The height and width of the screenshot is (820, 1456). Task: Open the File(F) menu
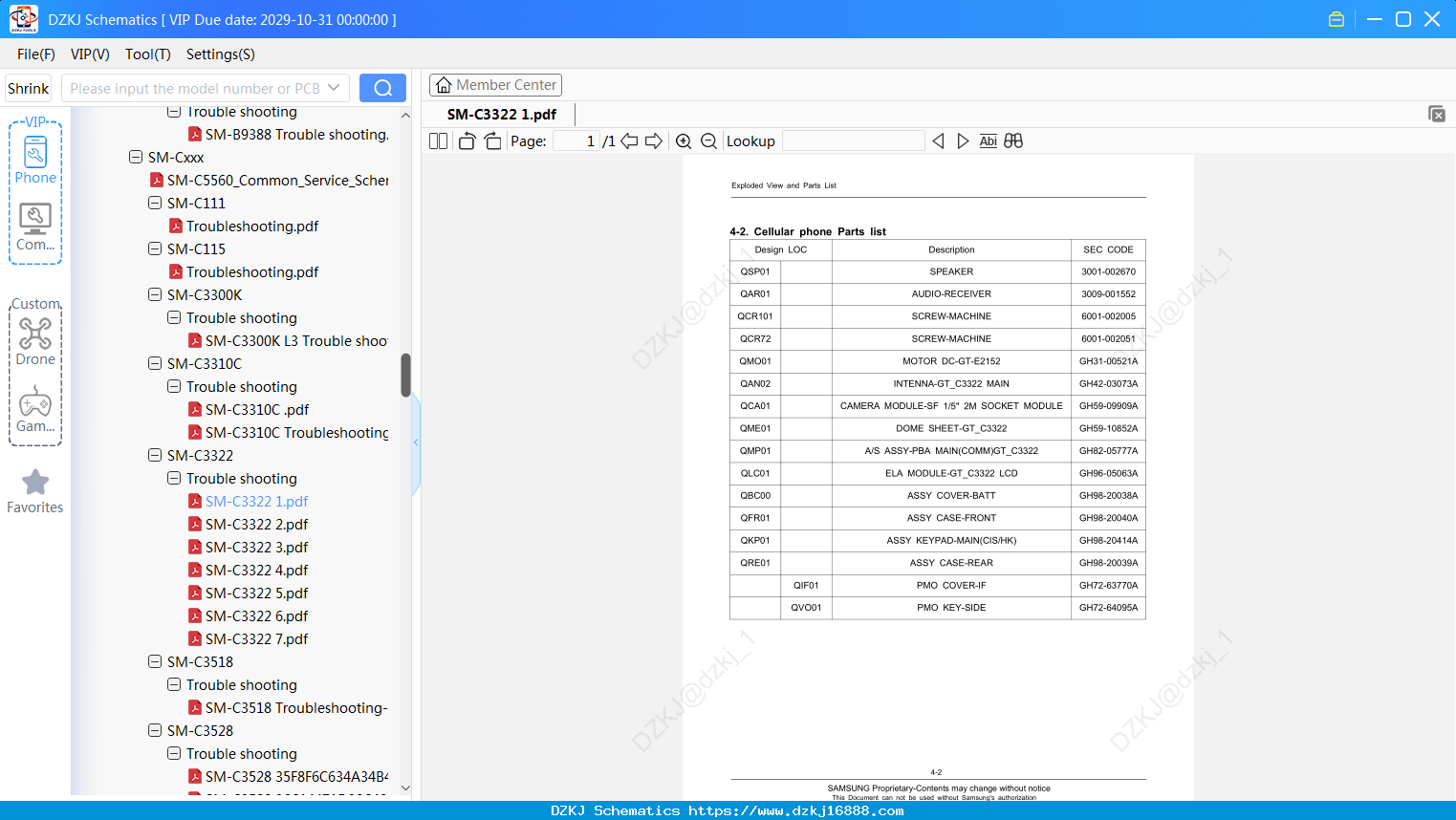click(36, 54)
